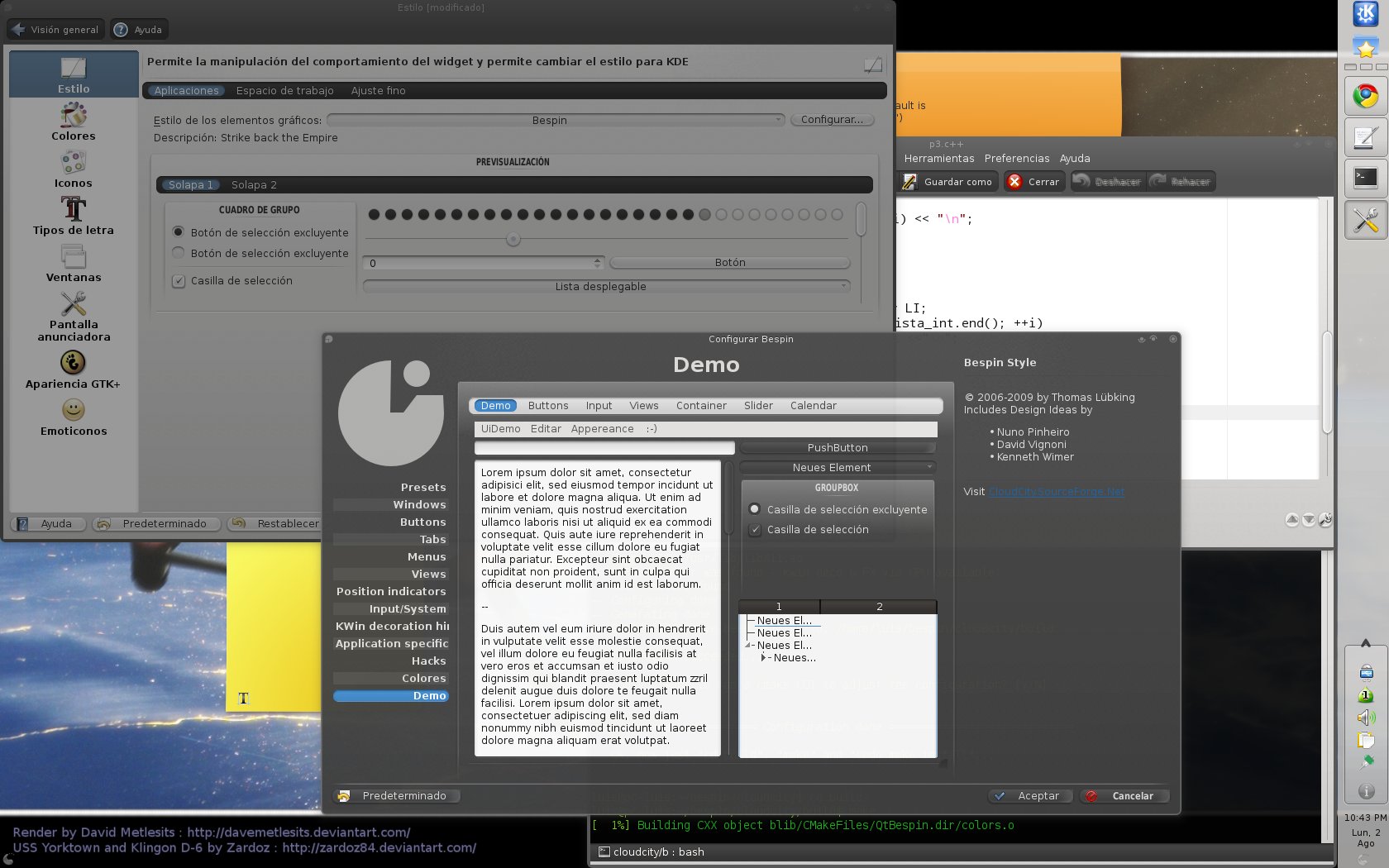1389x868 pixels.
Task: Click the Cerrar toolbar icon in editor
Action: coord(1033,181)
